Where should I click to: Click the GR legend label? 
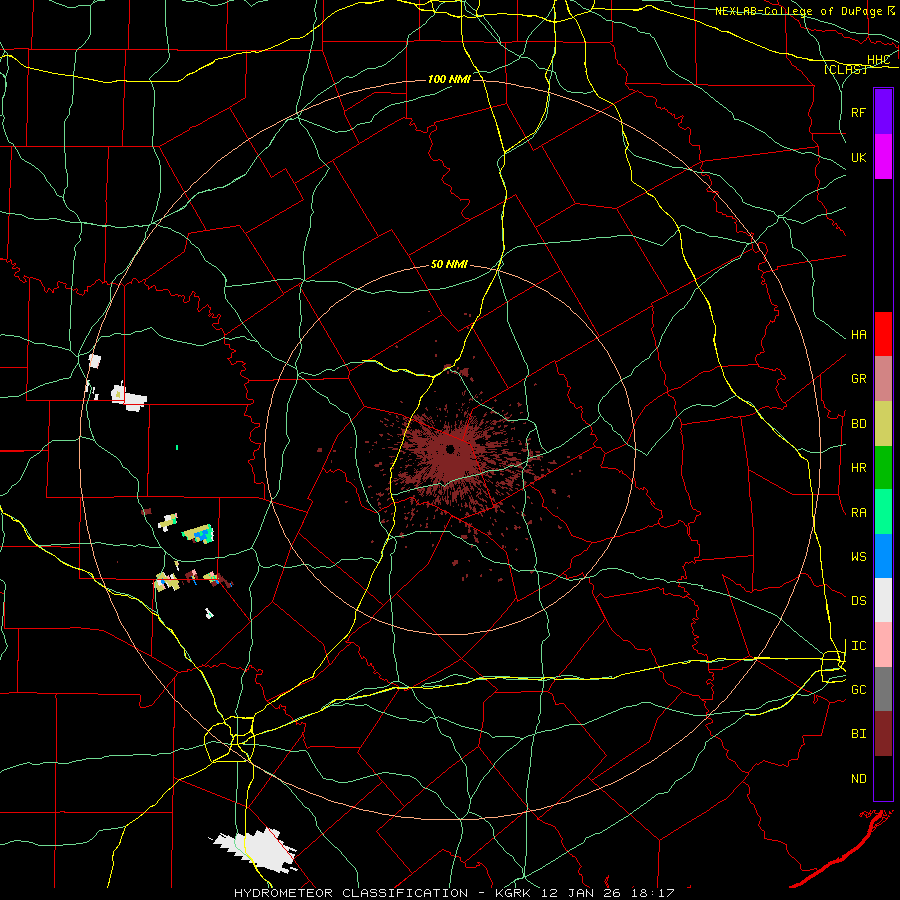point(858,379)
